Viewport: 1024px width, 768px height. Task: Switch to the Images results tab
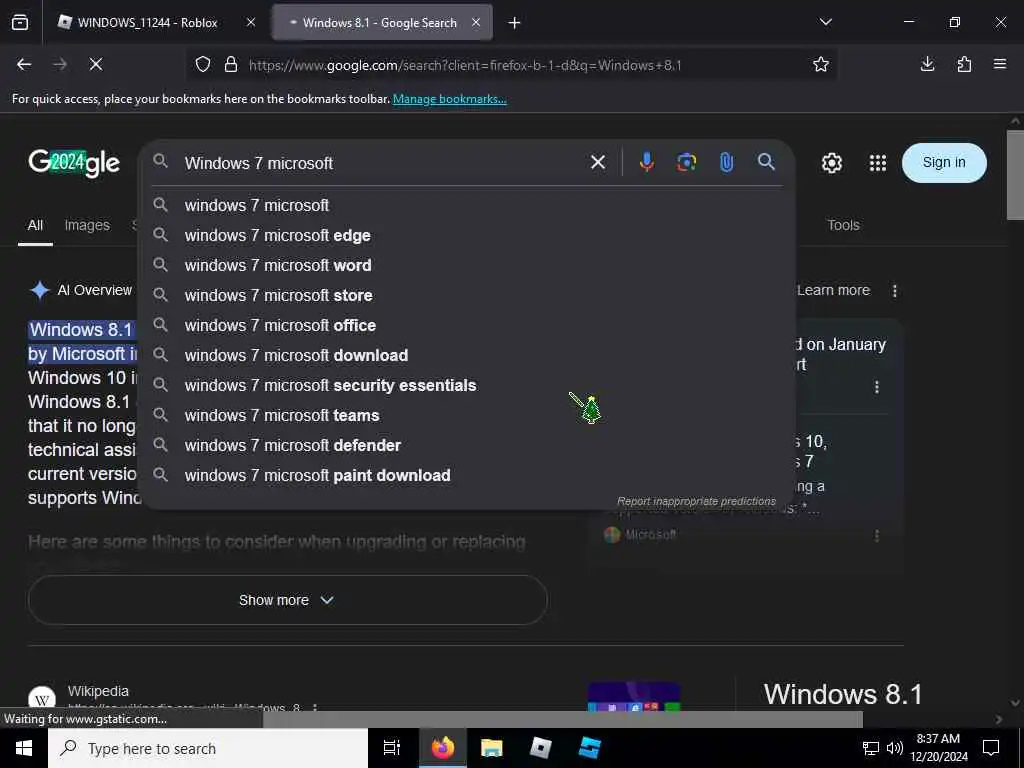[87, 225]
